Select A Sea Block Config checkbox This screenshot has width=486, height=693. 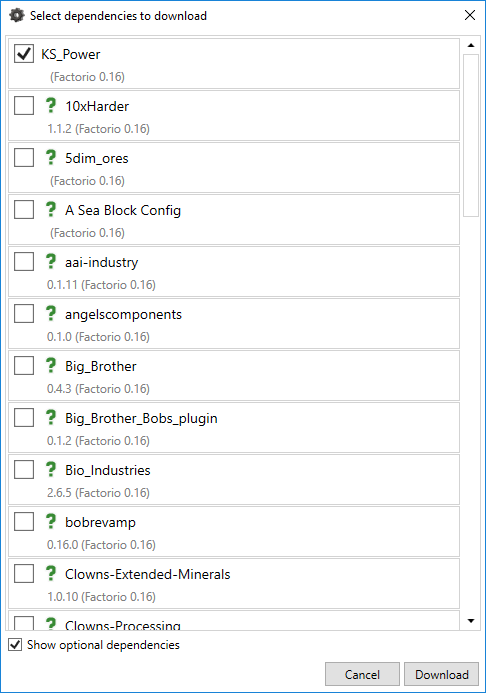(24, 209)
